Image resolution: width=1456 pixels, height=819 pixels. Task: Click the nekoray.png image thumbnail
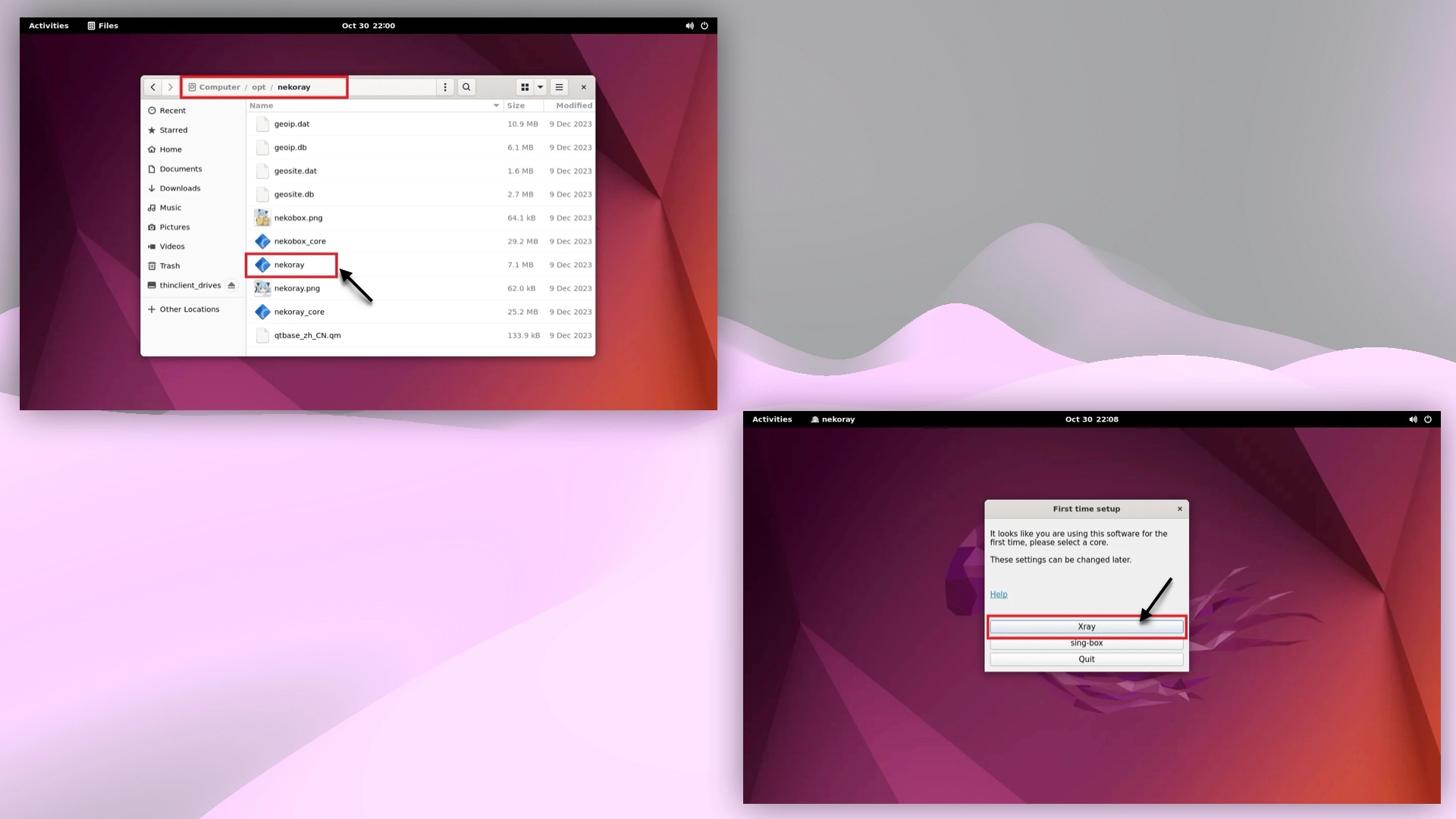point(262,288)
